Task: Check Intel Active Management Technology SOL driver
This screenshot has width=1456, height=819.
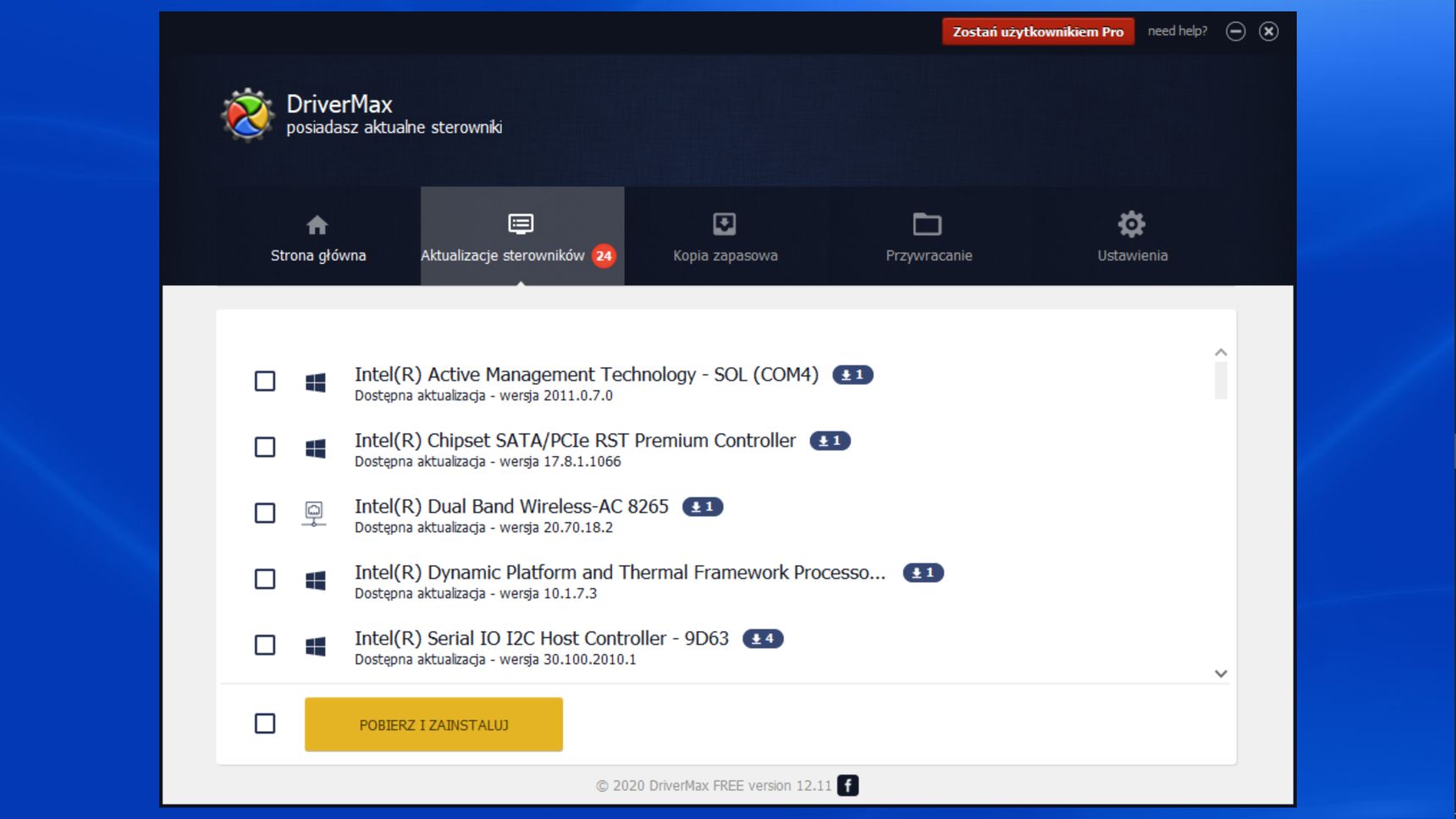Action: pos(265,381)
